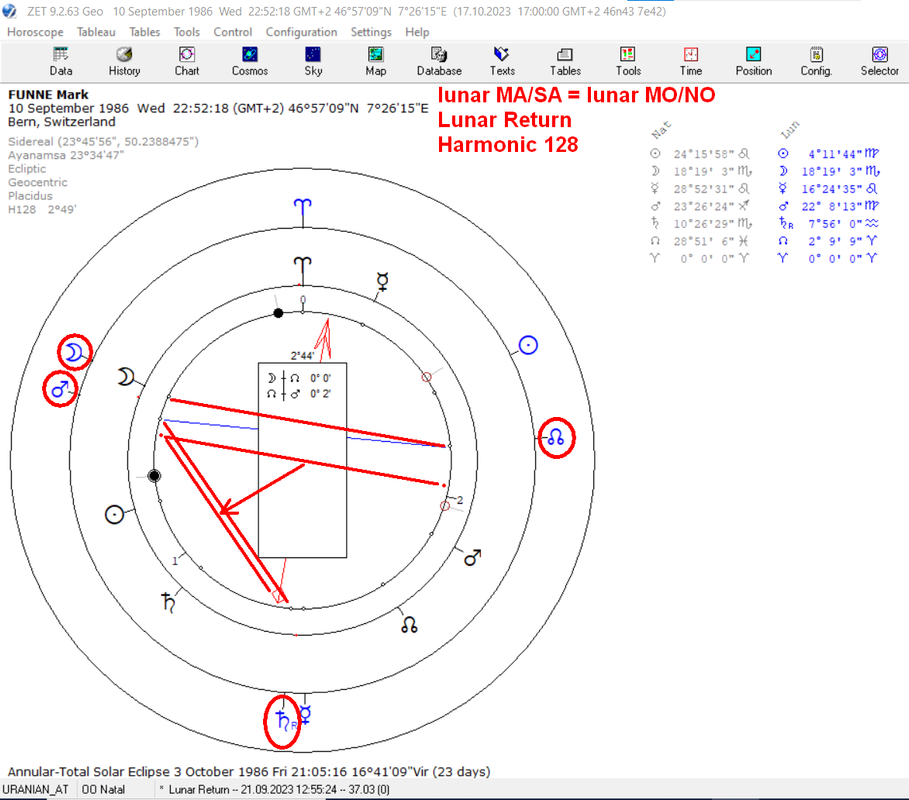Click the Sidereal settings line

coord(103,141)
